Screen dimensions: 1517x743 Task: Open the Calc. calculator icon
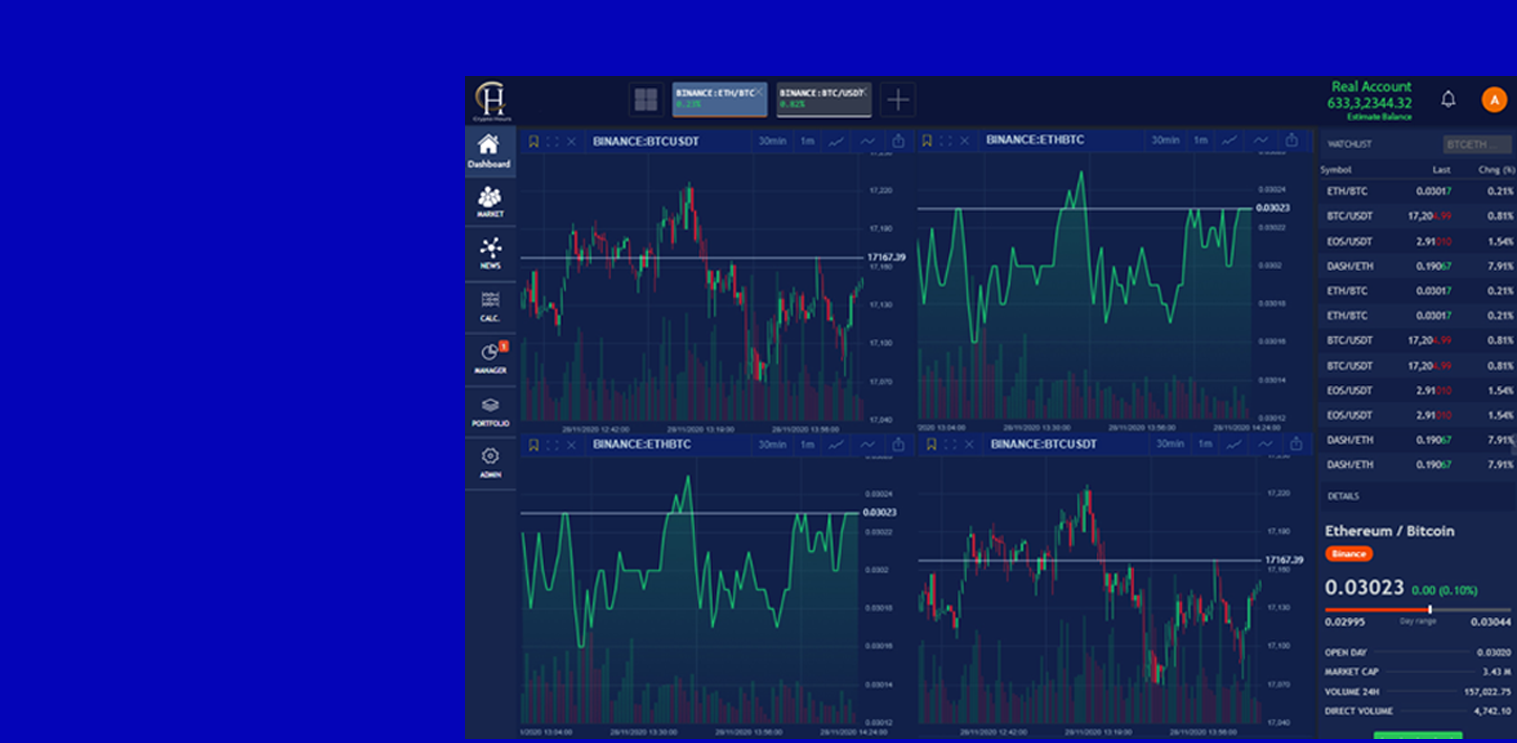pyautogui.click(x=490, y=305)
